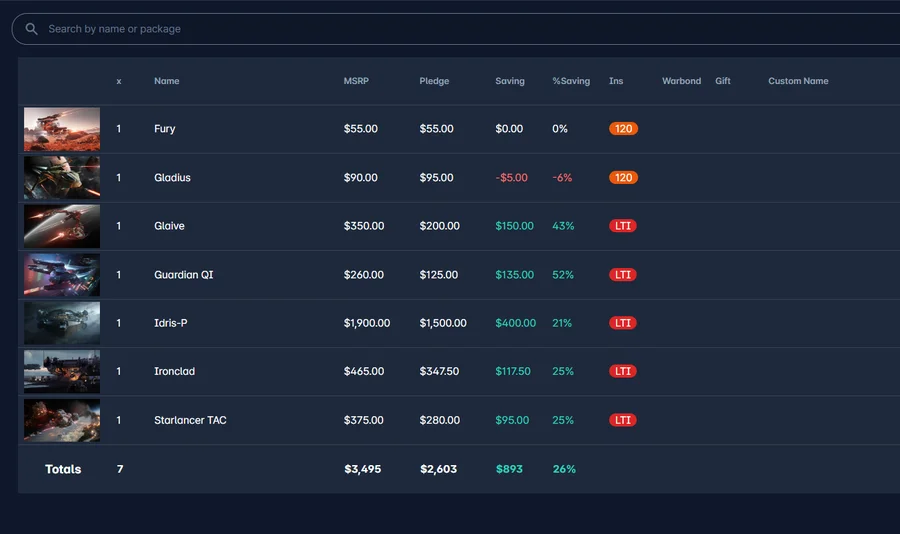The height and width of the screenshot is (534, 900).
Task: Open the Gladius ship thumbnail
Action: click(x=62, y=177)
